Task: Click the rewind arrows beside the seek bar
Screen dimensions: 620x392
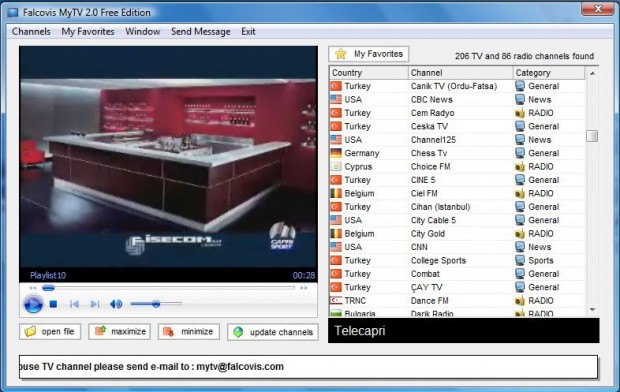Action: click(33, 288)
